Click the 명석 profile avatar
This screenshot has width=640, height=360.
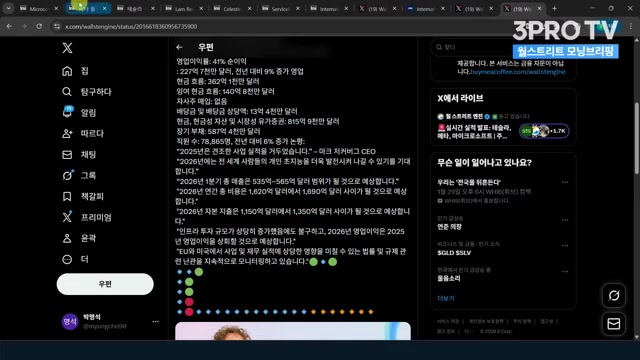70,321
